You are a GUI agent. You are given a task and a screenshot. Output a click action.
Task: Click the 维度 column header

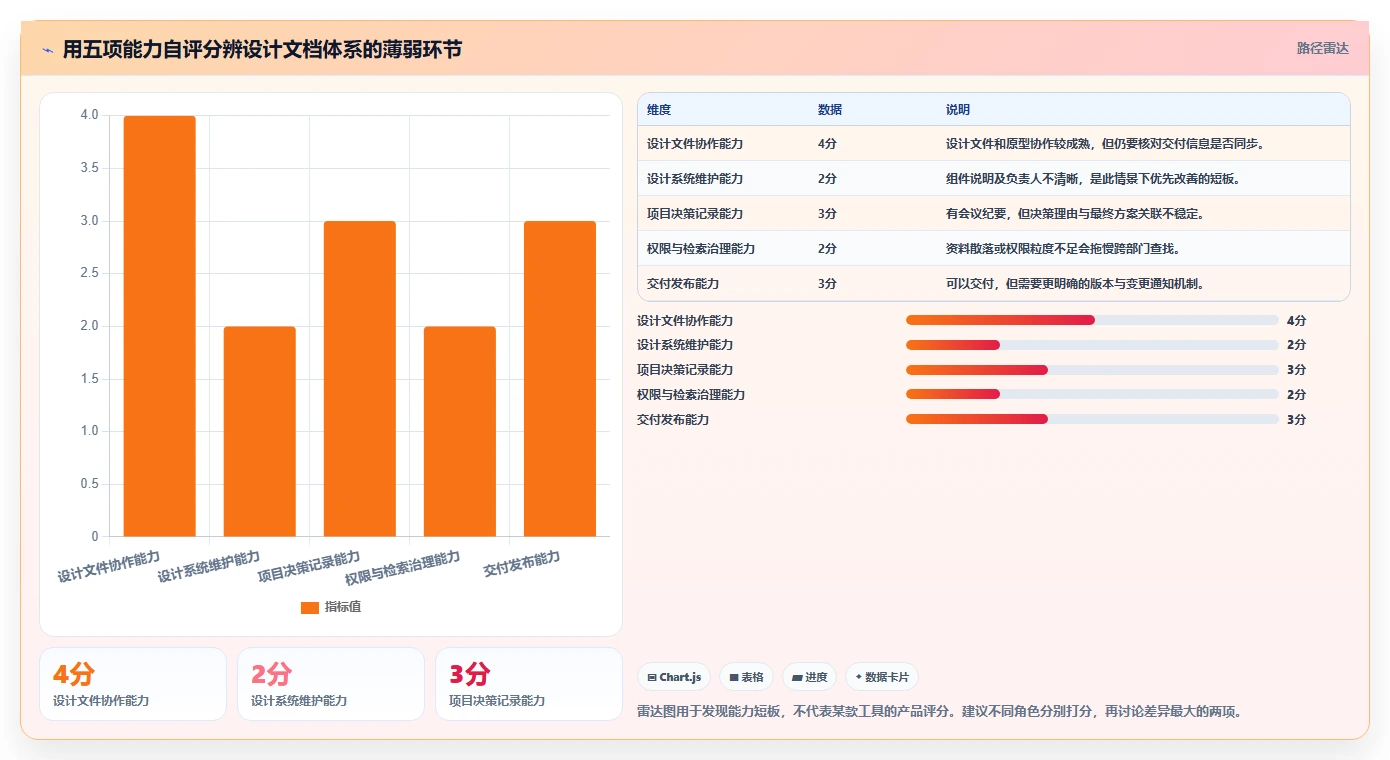click(x=659, y=110)
